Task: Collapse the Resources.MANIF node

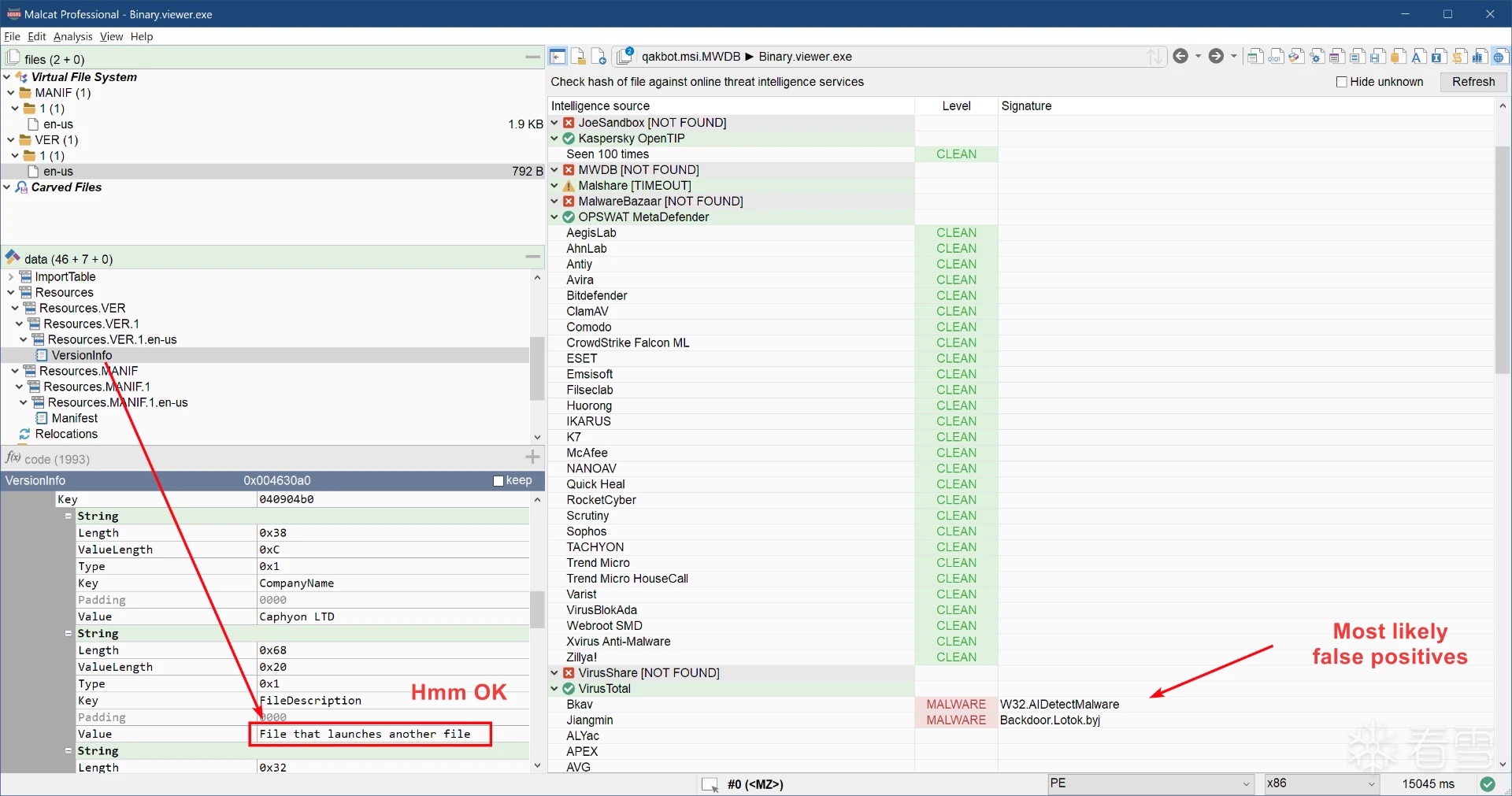Action: pos(15,371)
